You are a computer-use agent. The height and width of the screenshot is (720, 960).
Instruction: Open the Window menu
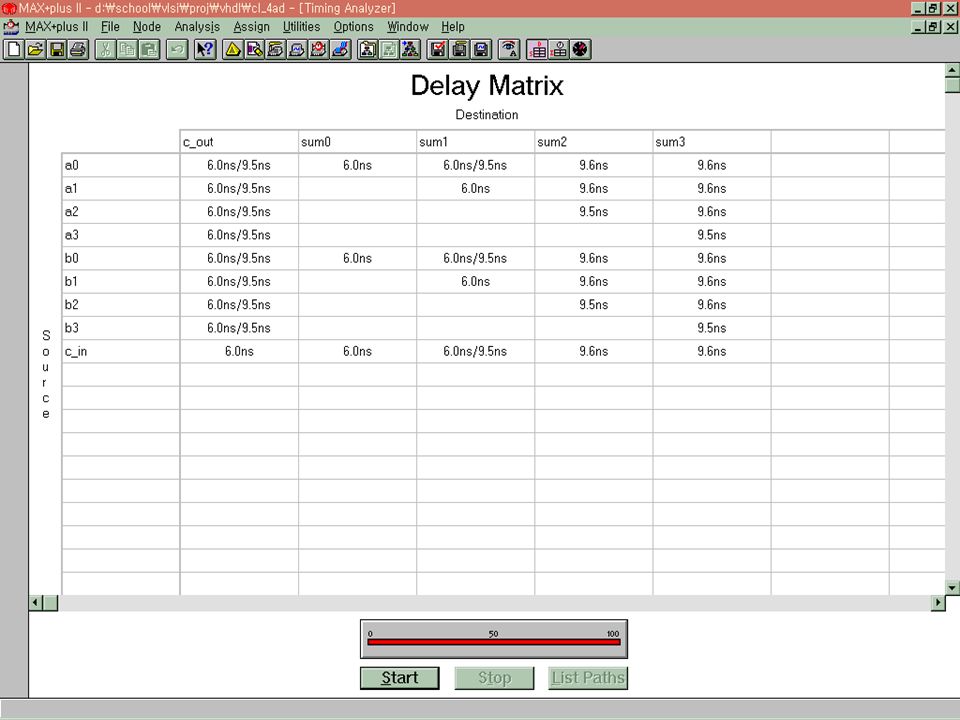408,27
